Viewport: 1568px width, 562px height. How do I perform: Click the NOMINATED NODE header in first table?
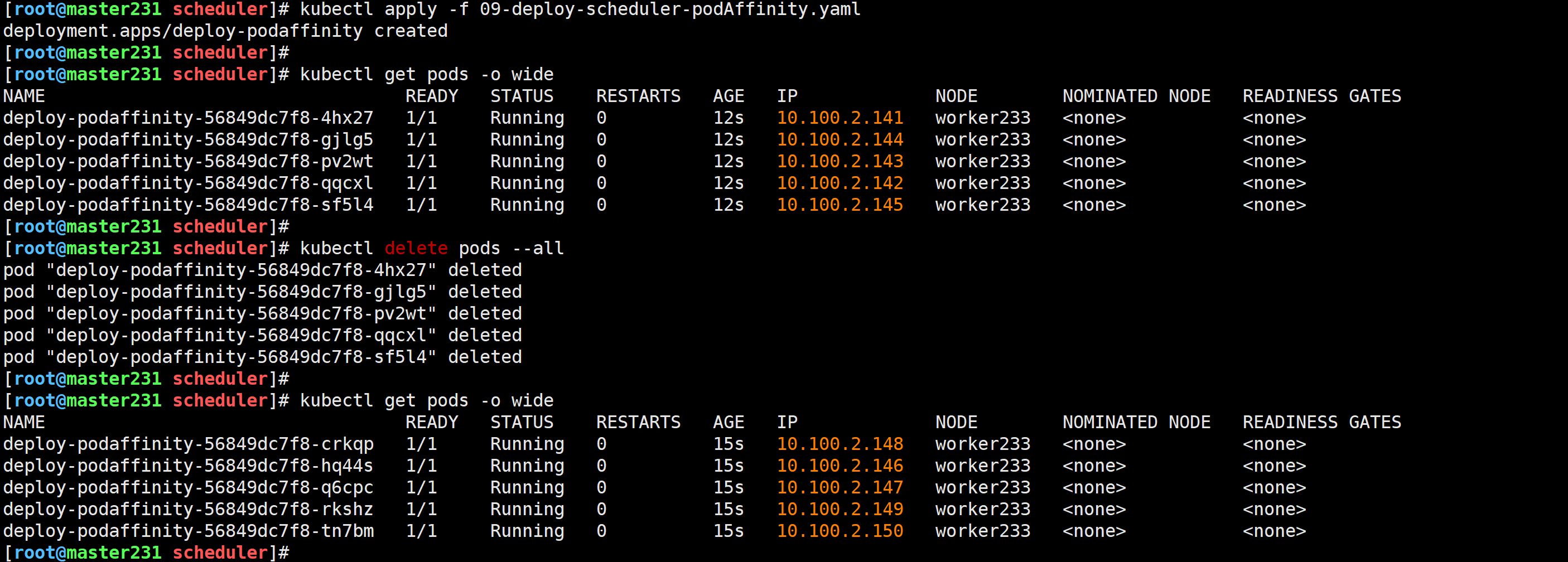[x=1136, y=96]
